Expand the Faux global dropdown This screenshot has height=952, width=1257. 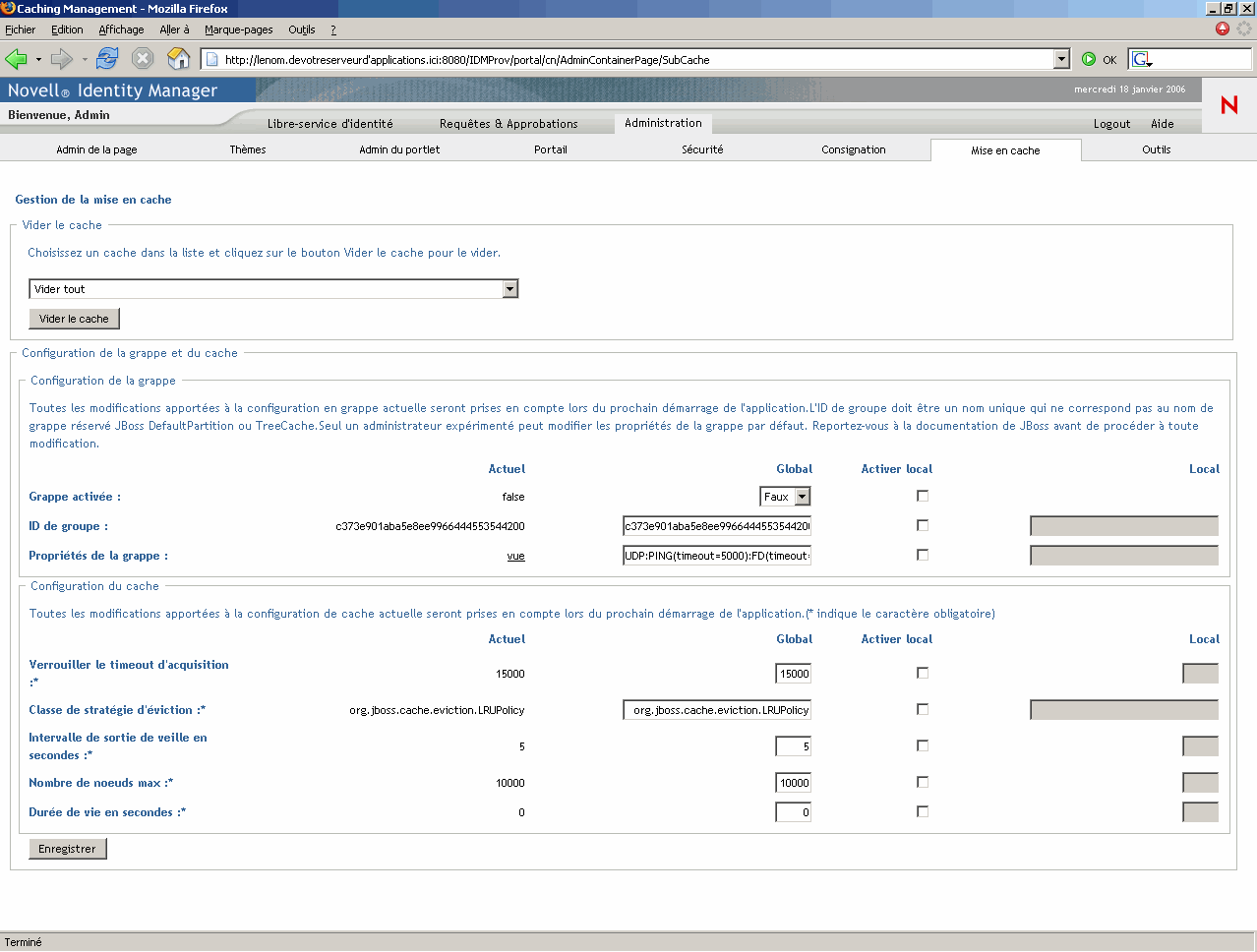(802, 497)
